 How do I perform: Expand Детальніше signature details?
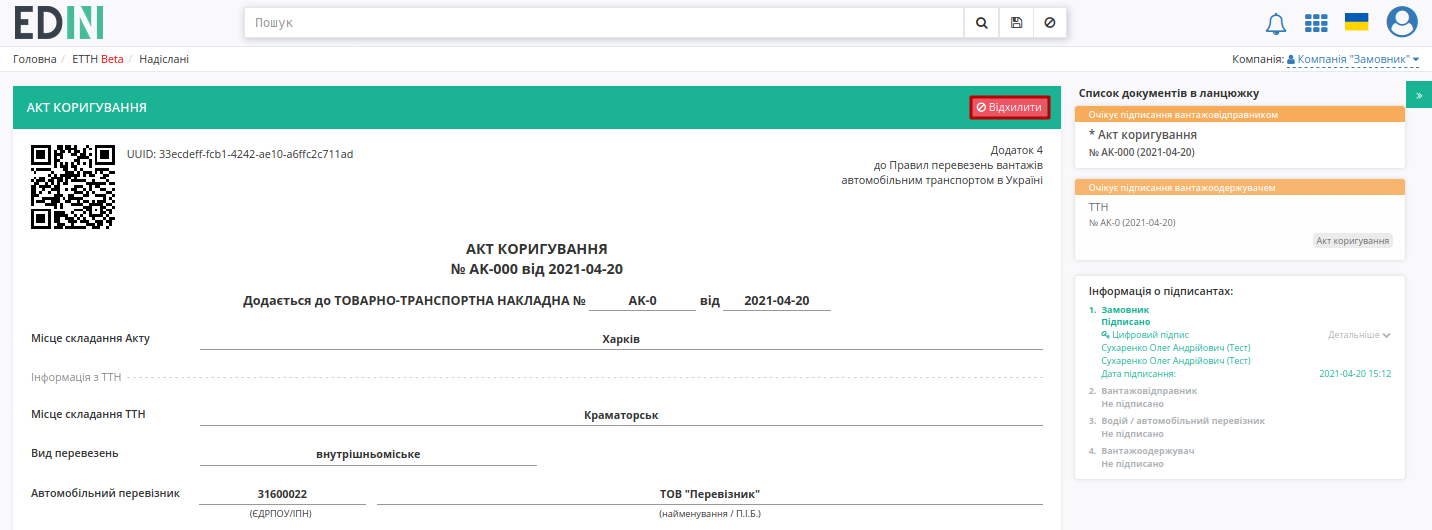pos(1359,335)
